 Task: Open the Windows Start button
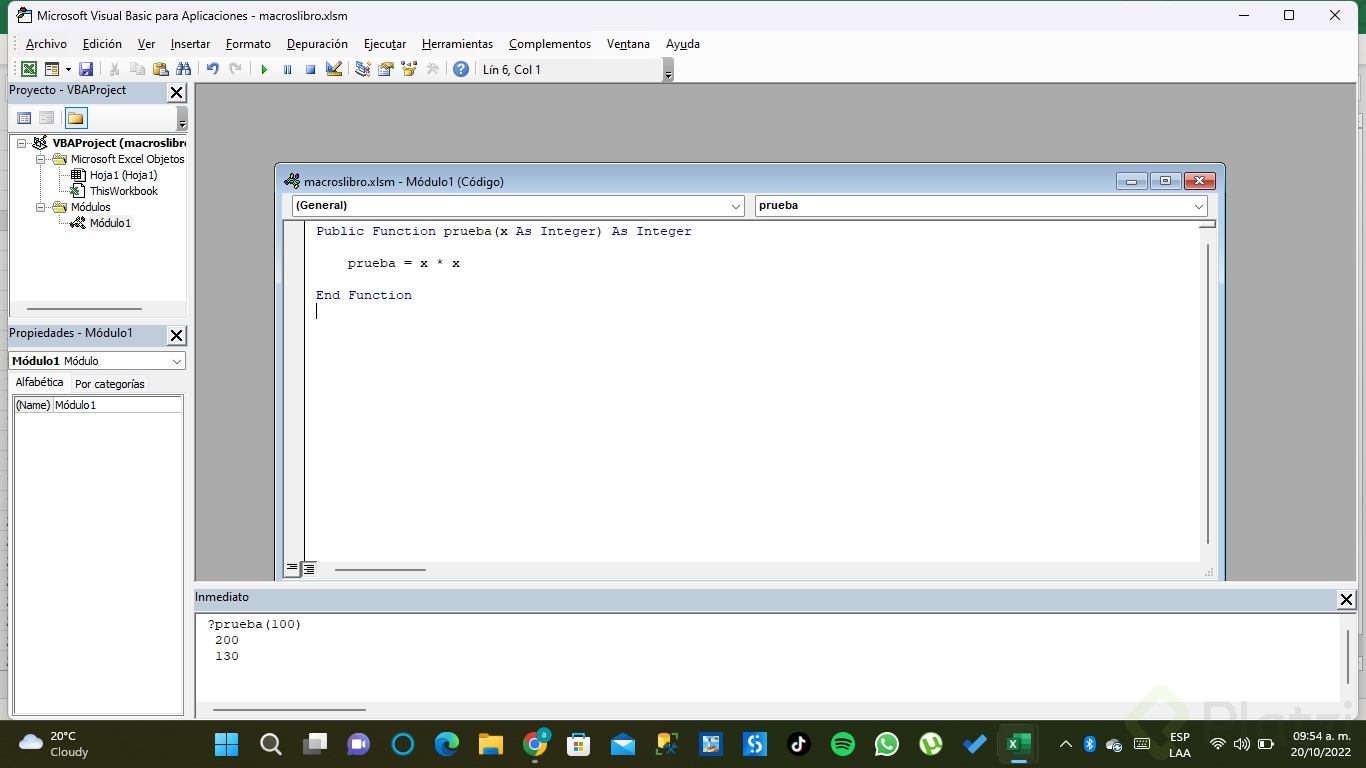[227, 744]
